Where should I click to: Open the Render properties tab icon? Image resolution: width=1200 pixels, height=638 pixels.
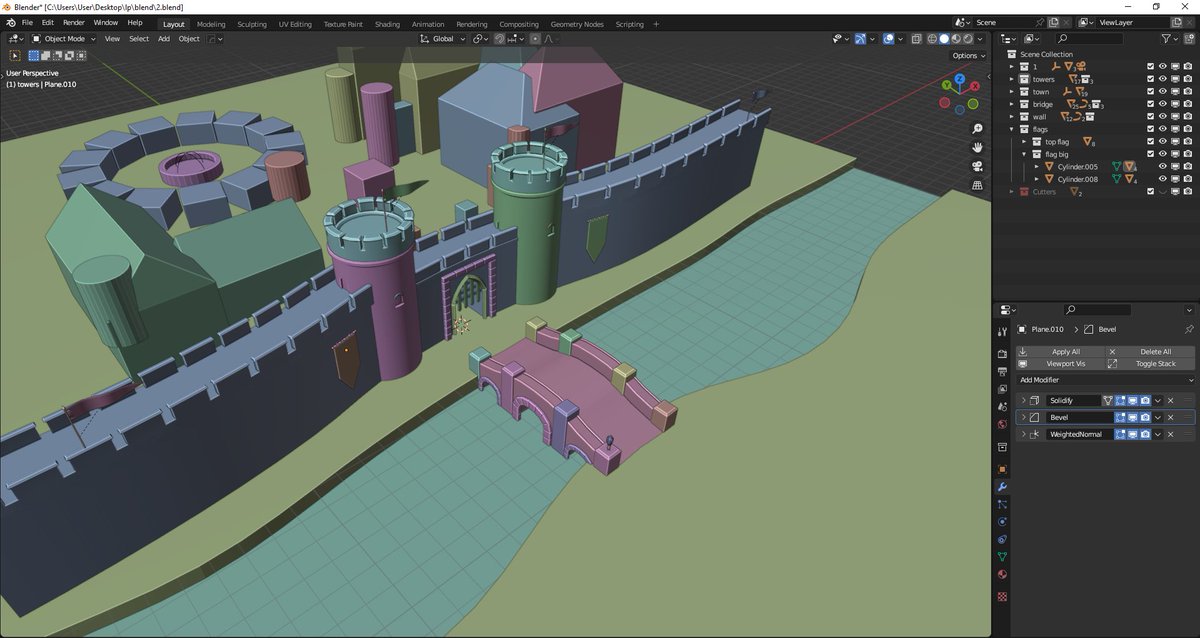(x=1002, y=354)
